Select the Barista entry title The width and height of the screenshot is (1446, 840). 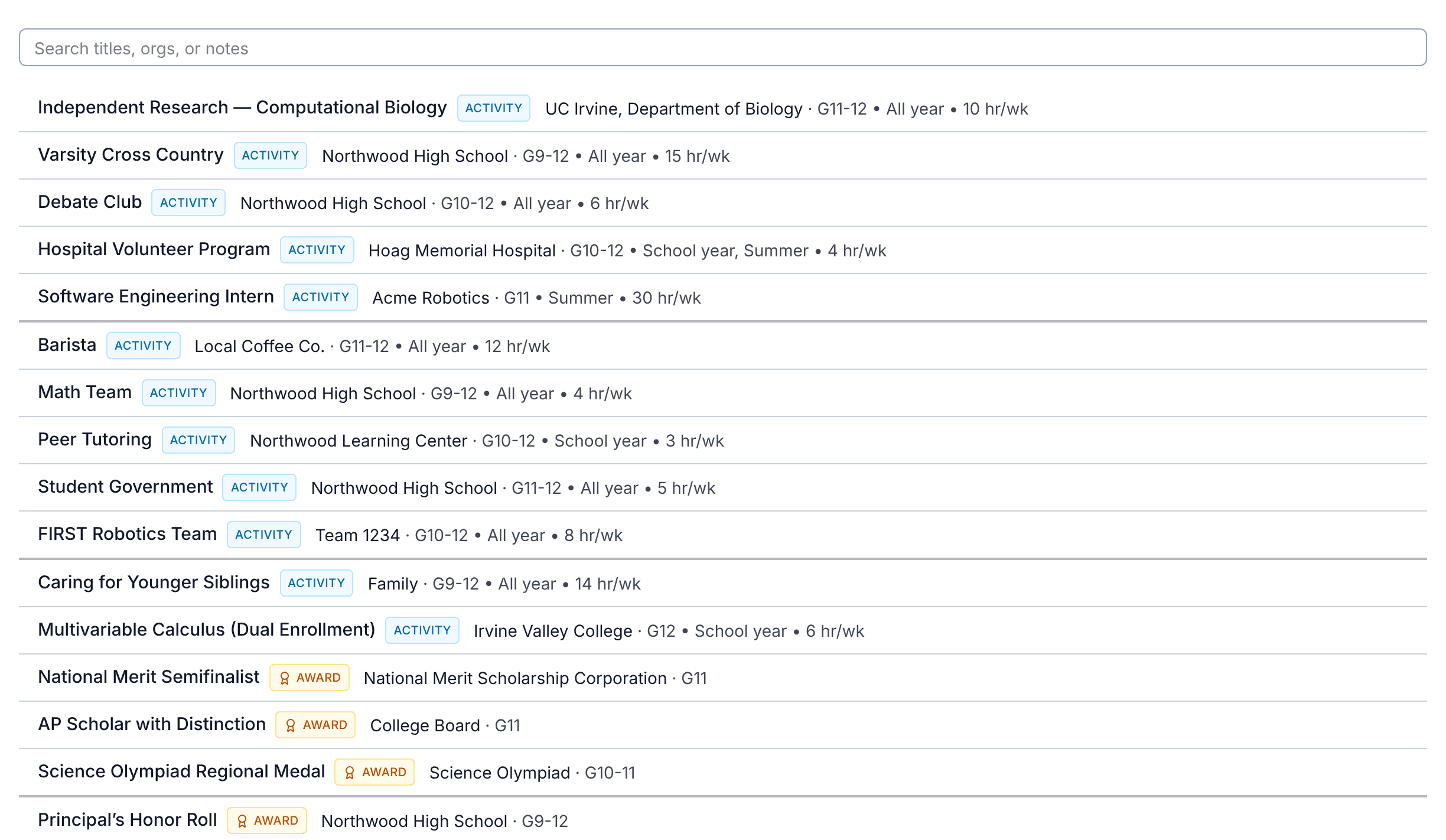point(67,345)
